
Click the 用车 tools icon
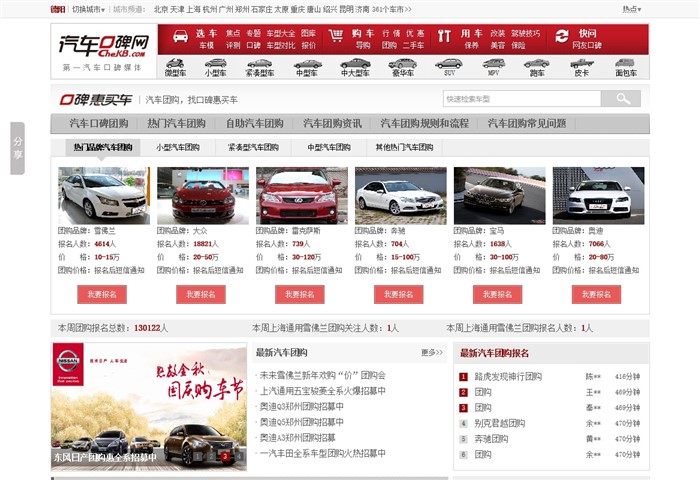tap(444, 36)
